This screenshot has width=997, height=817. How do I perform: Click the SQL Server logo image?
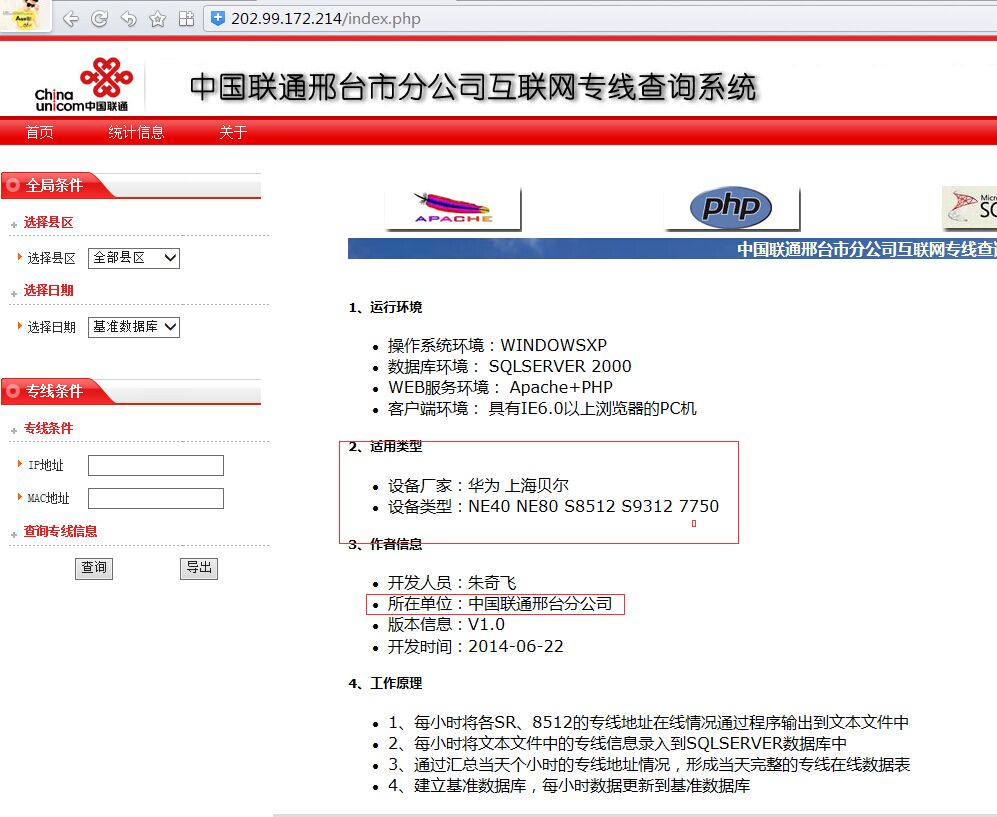point(969,207)
